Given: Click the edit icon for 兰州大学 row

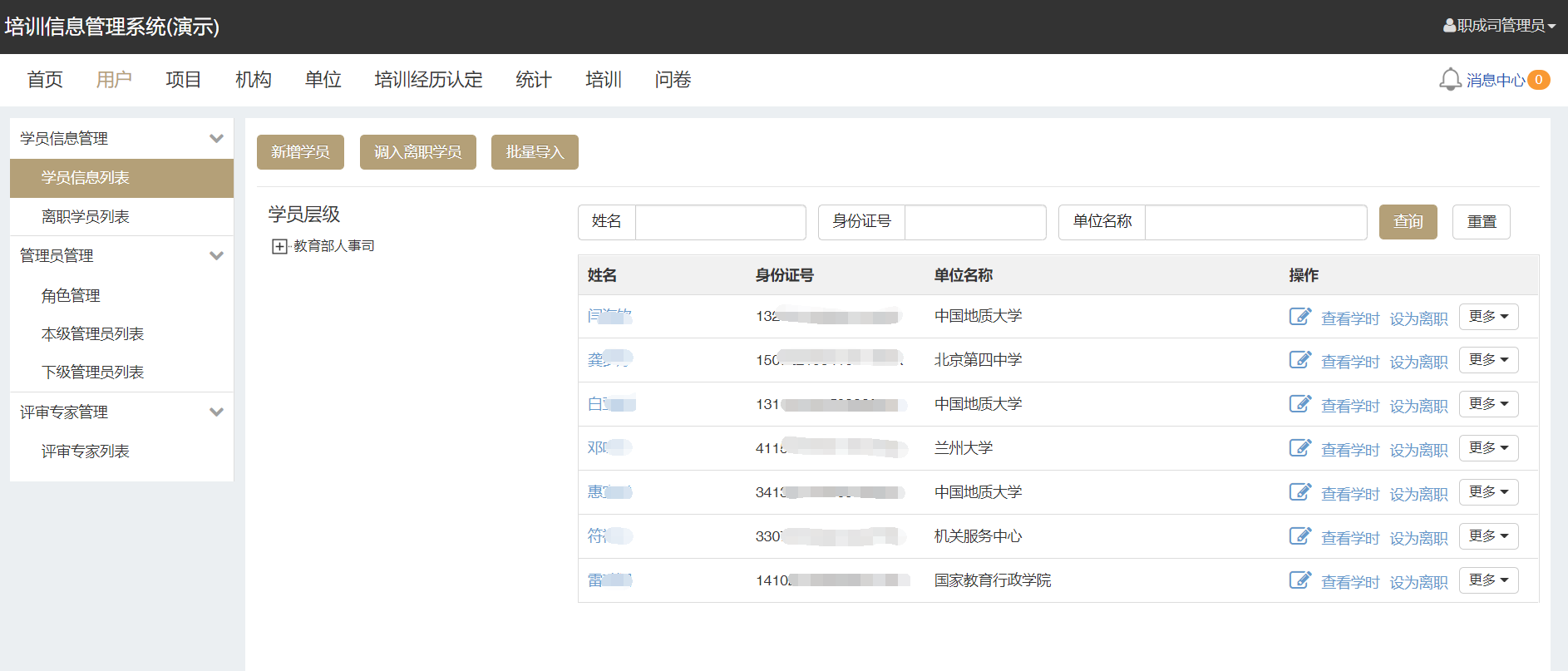Looking at the screenshot, I should [1300, 448].
